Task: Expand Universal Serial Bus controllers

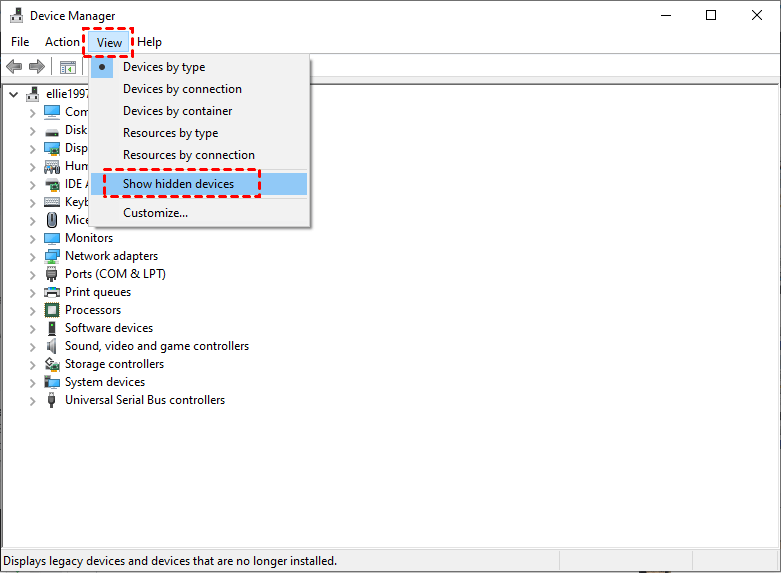Action: (x=33, y=401)
